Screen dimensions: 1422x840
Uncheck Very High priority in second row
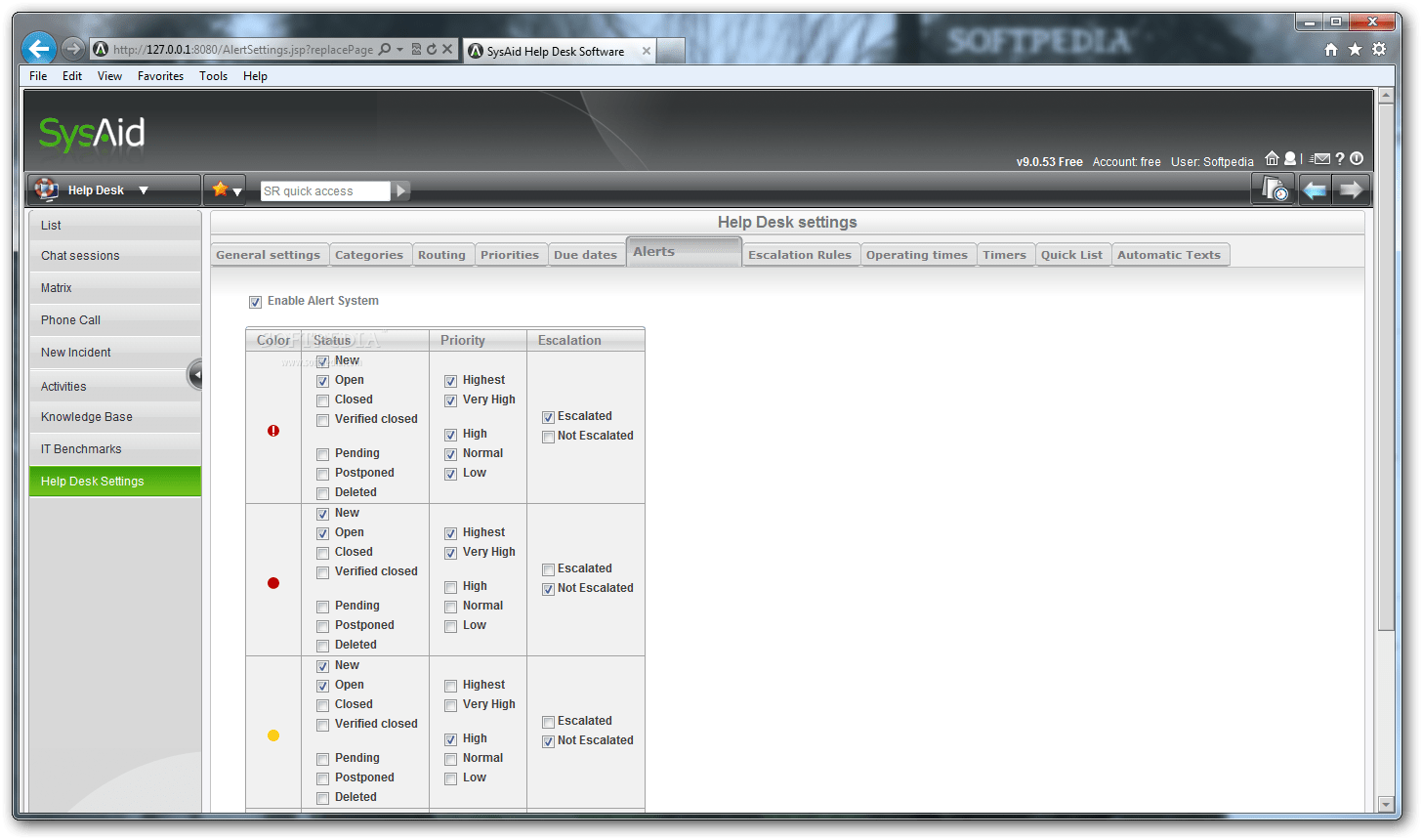tap(450, 552)
